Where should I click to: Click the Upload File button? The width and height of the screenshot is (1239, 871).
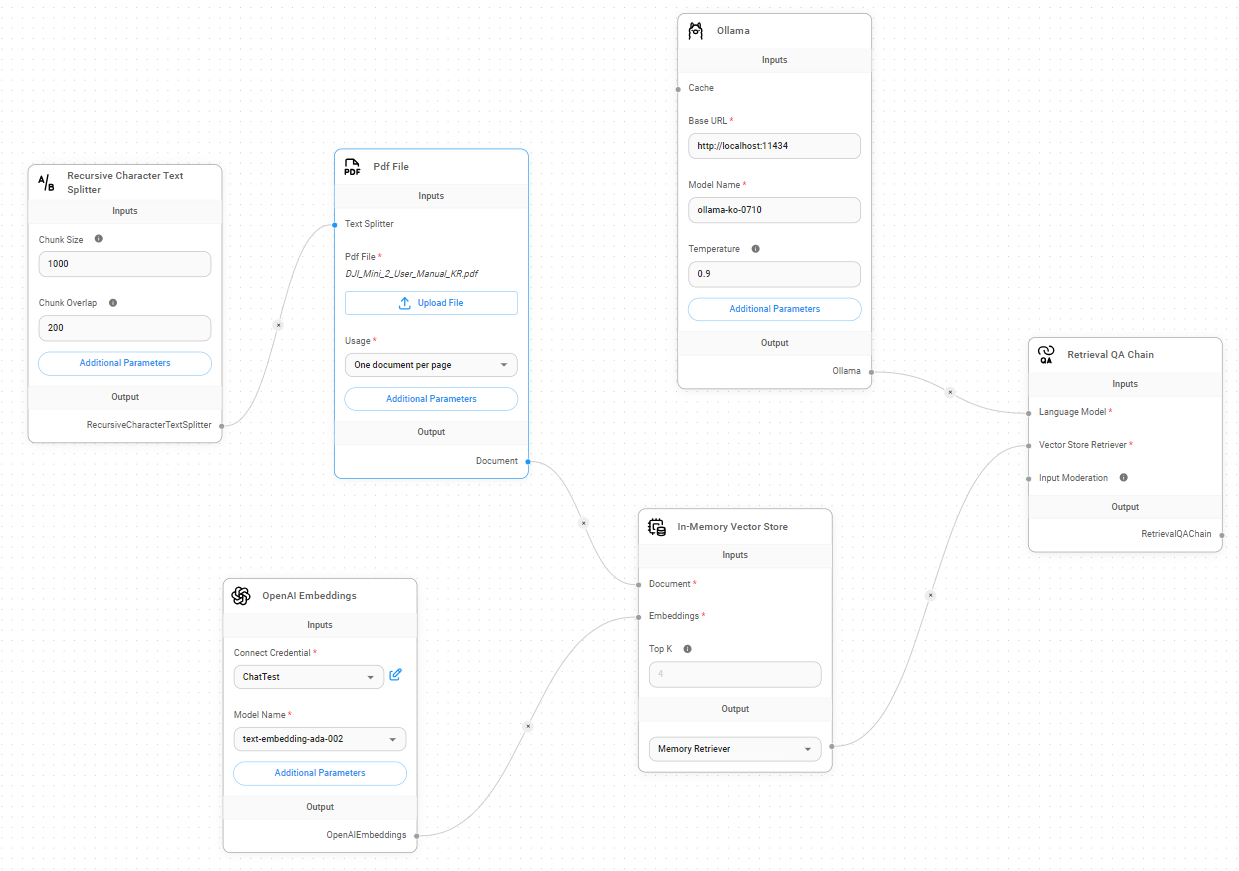[x=431, y=303]
